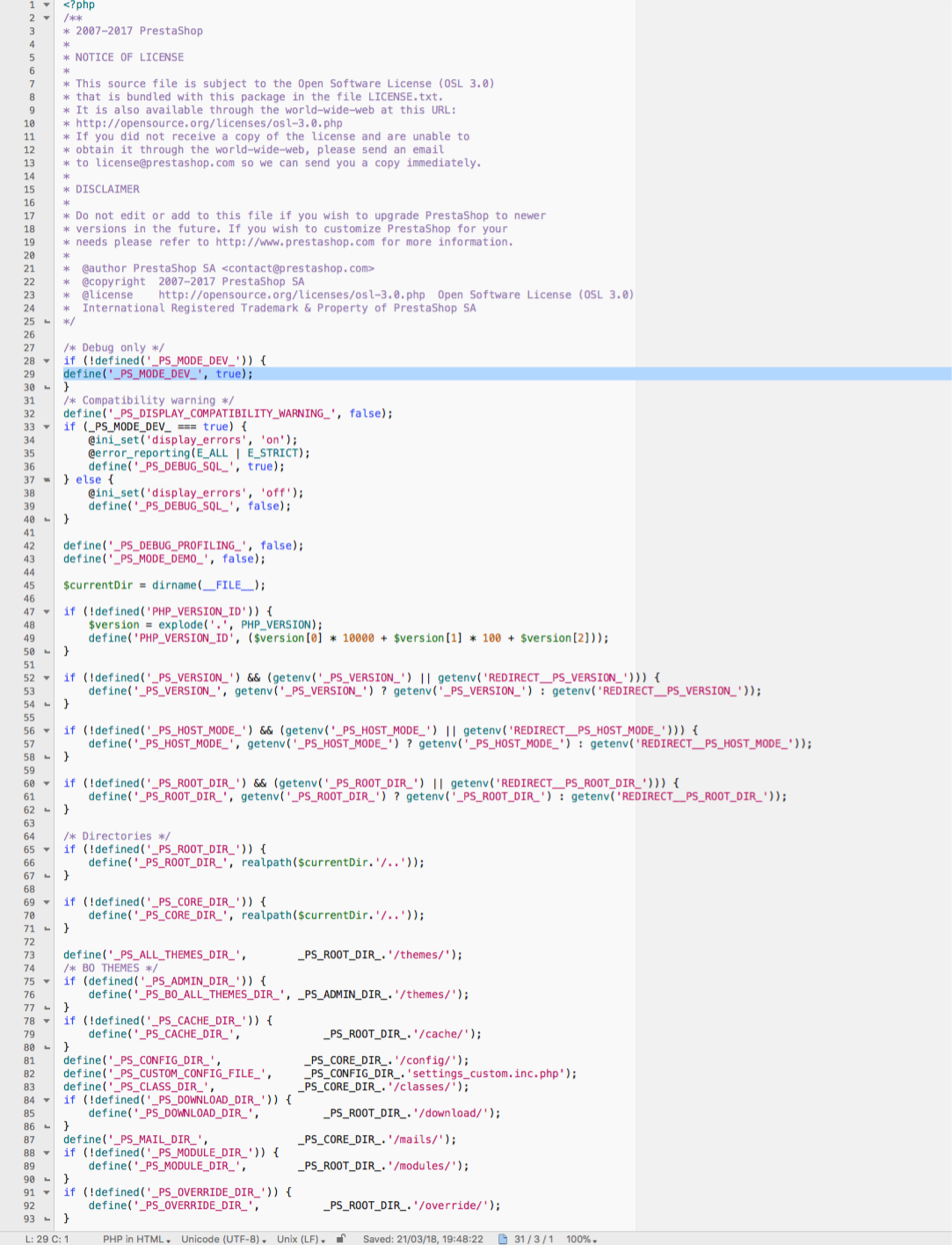Click the fold end marker at line 25
The width and height of the screenshot is (952, 1245).
tap(47, 321)
